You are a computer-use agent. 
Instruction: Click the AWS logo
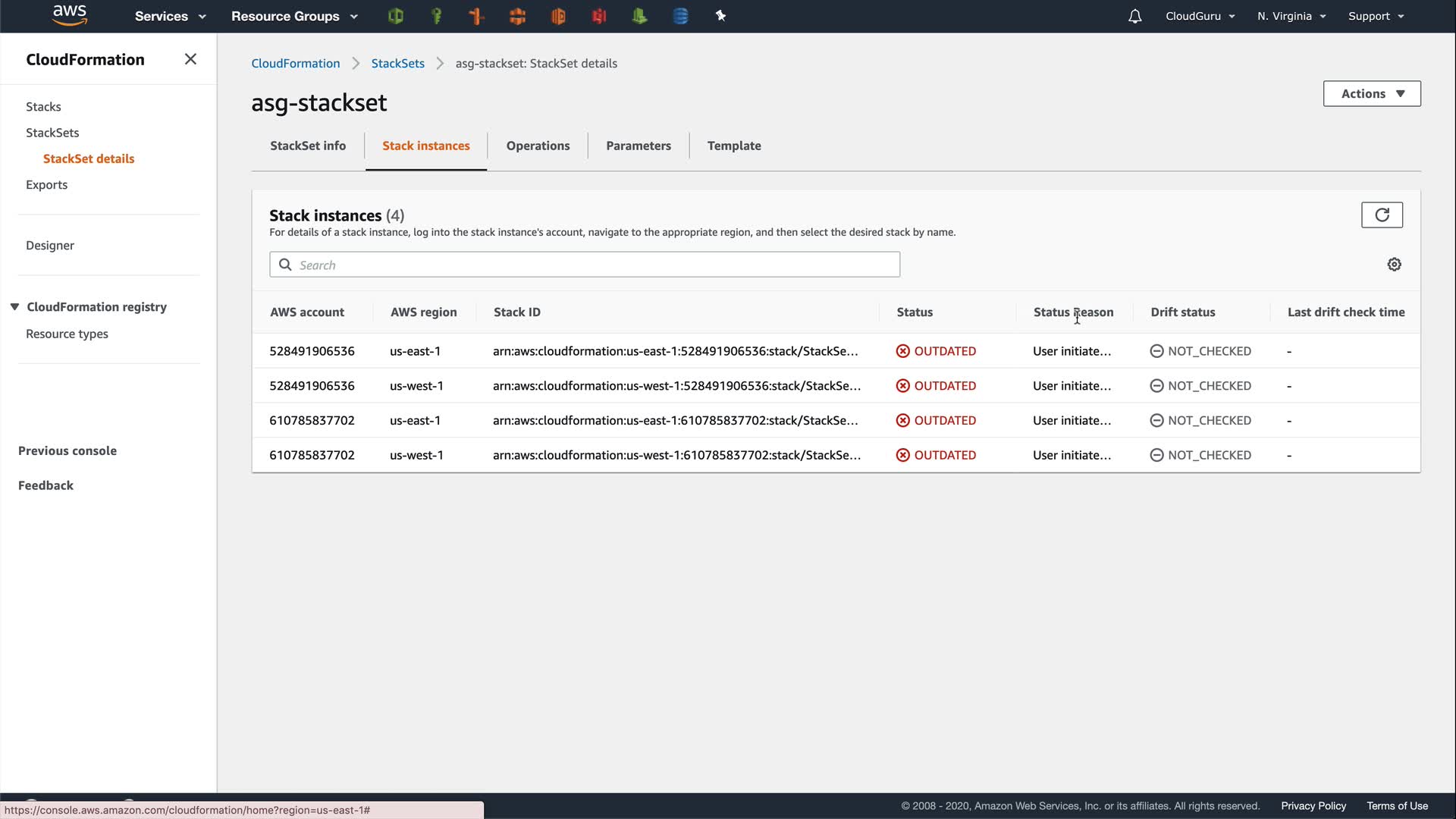tap(70, 15)
